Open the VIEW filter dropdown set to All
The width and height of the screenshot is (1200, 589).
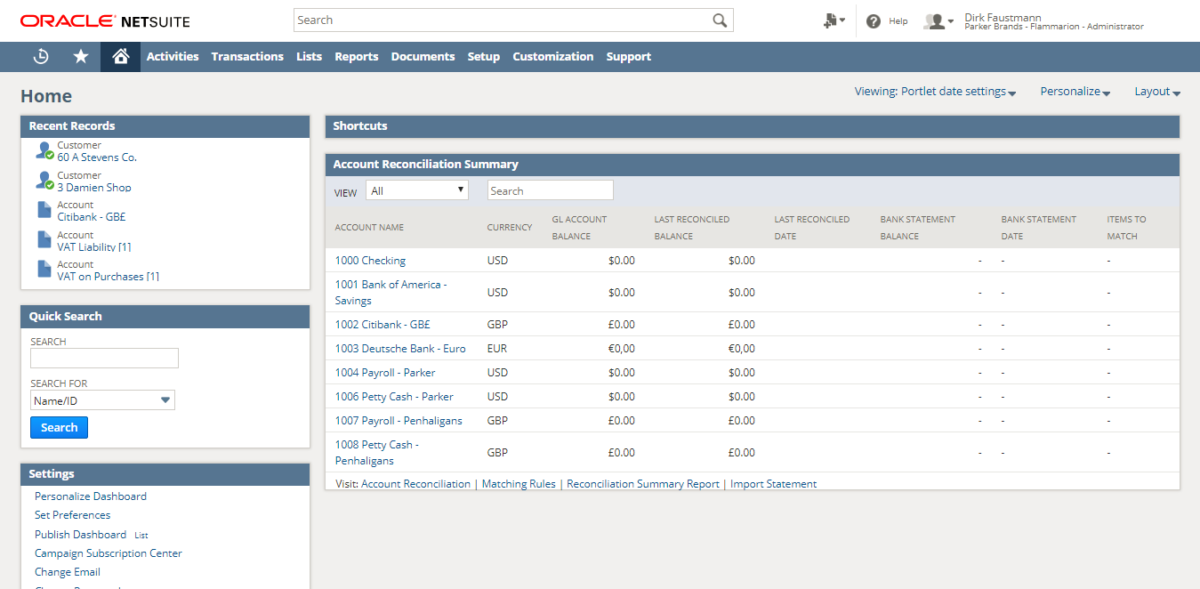point(417,190)
